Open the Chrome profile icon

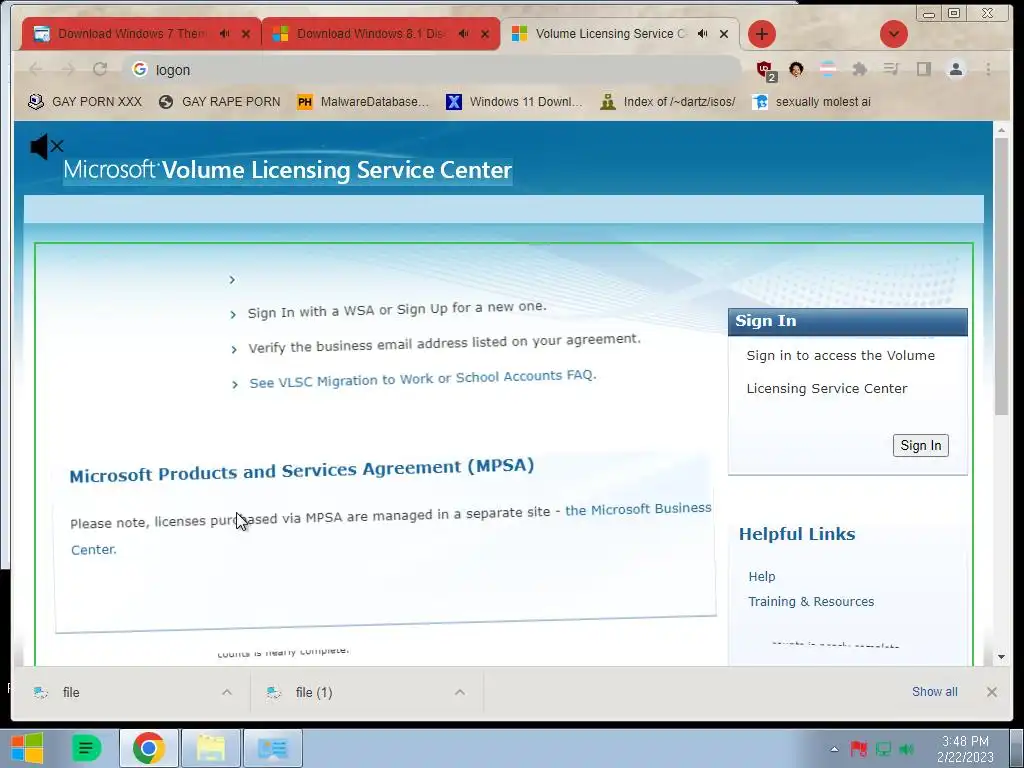(955, 69)
